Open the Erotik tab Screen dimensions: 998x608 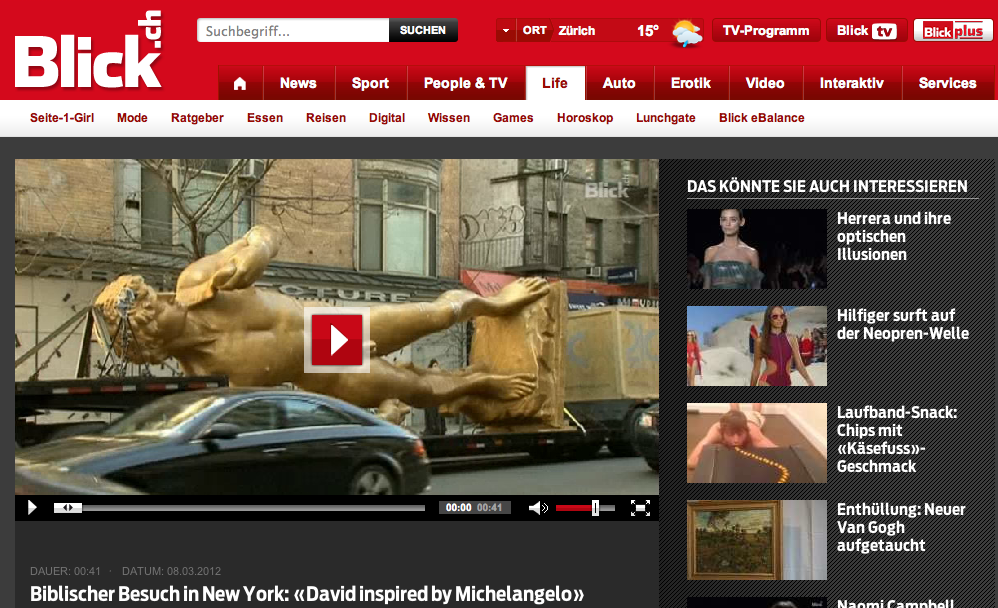pyautogui.click(x=691, y=83)
